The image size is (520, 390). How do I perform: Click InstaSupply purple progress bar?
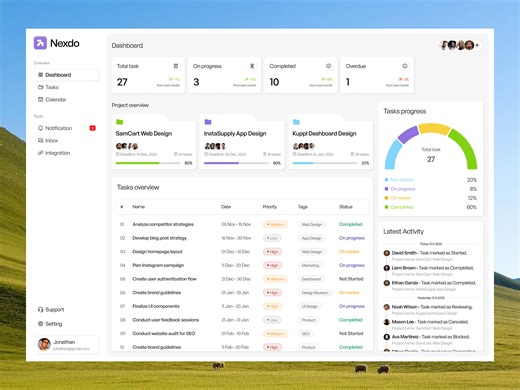[x=236, y=163]
